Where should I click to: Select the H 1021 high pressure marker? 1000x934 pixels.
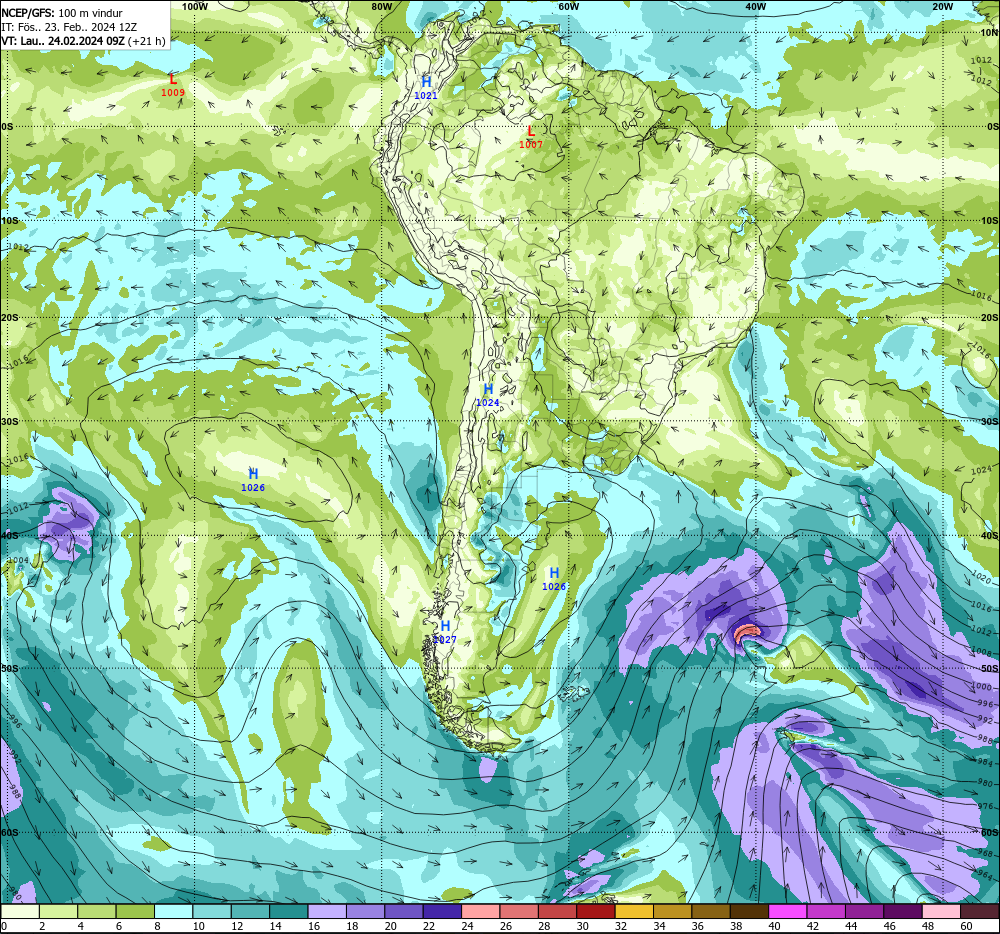(426, 88)
